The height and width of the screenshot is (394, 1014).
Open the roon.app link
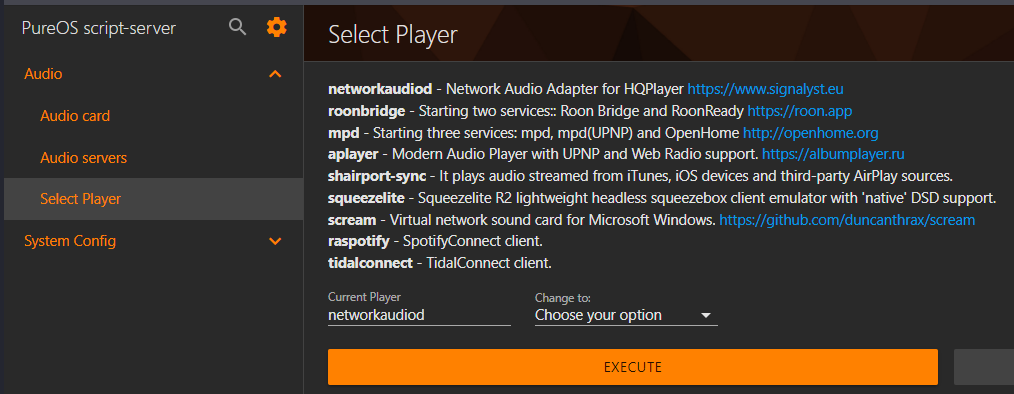800,111
